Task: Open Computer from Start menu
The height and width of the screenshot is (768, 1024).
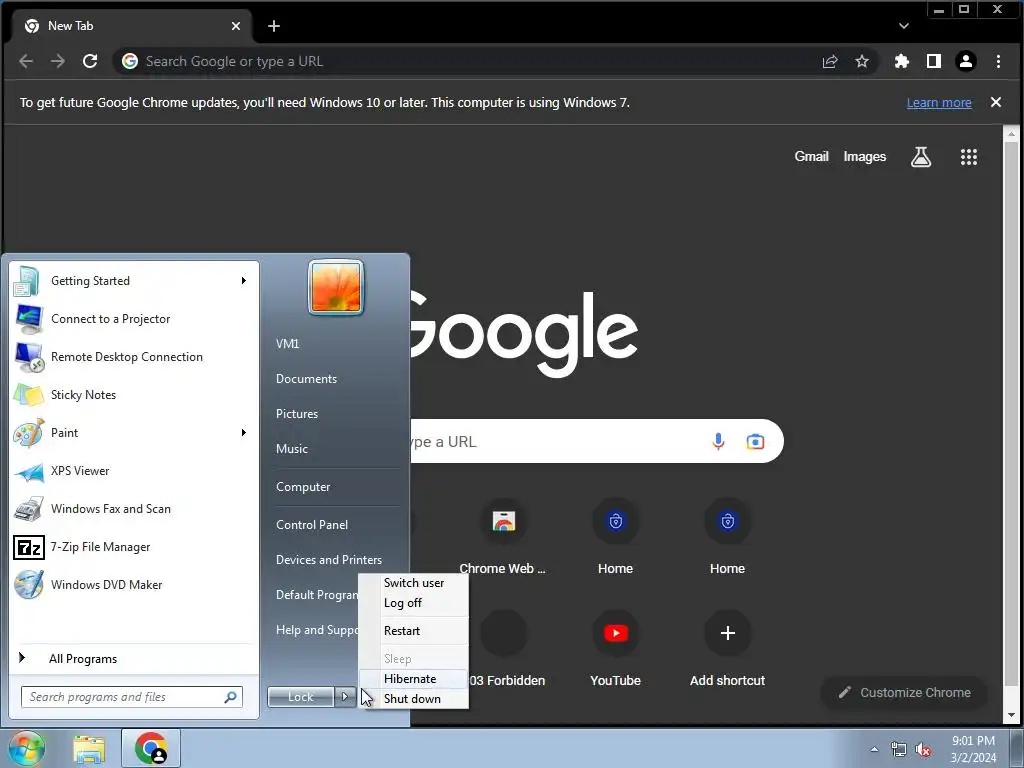Action: (303, 487)
